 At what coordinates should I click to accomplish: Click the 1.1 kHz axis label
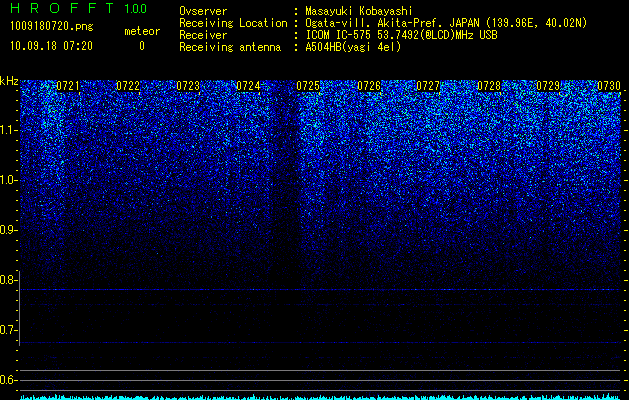[x=8, y=130]
